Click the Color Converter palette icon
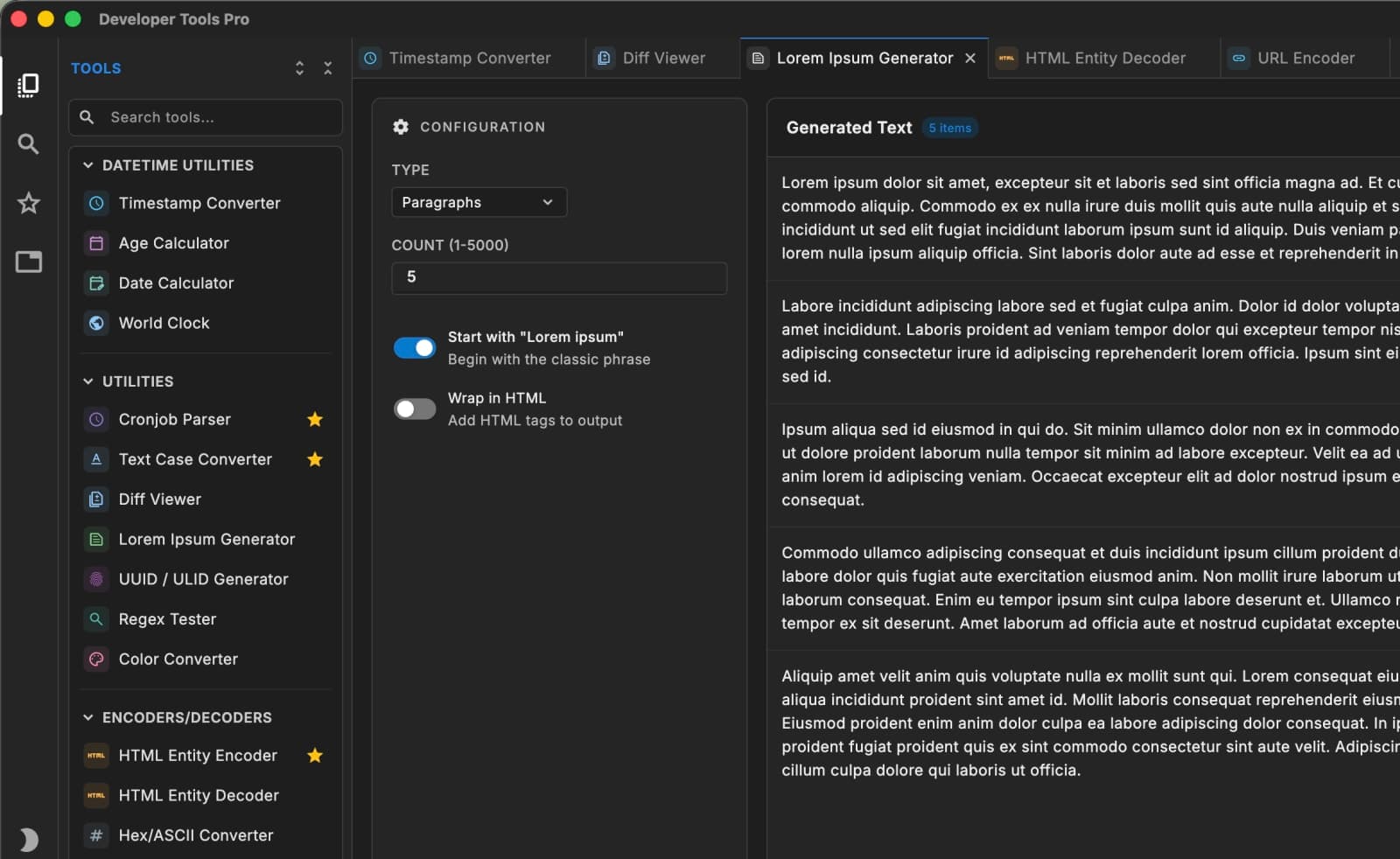The image size is (1400, 859). tap(96, 660)
